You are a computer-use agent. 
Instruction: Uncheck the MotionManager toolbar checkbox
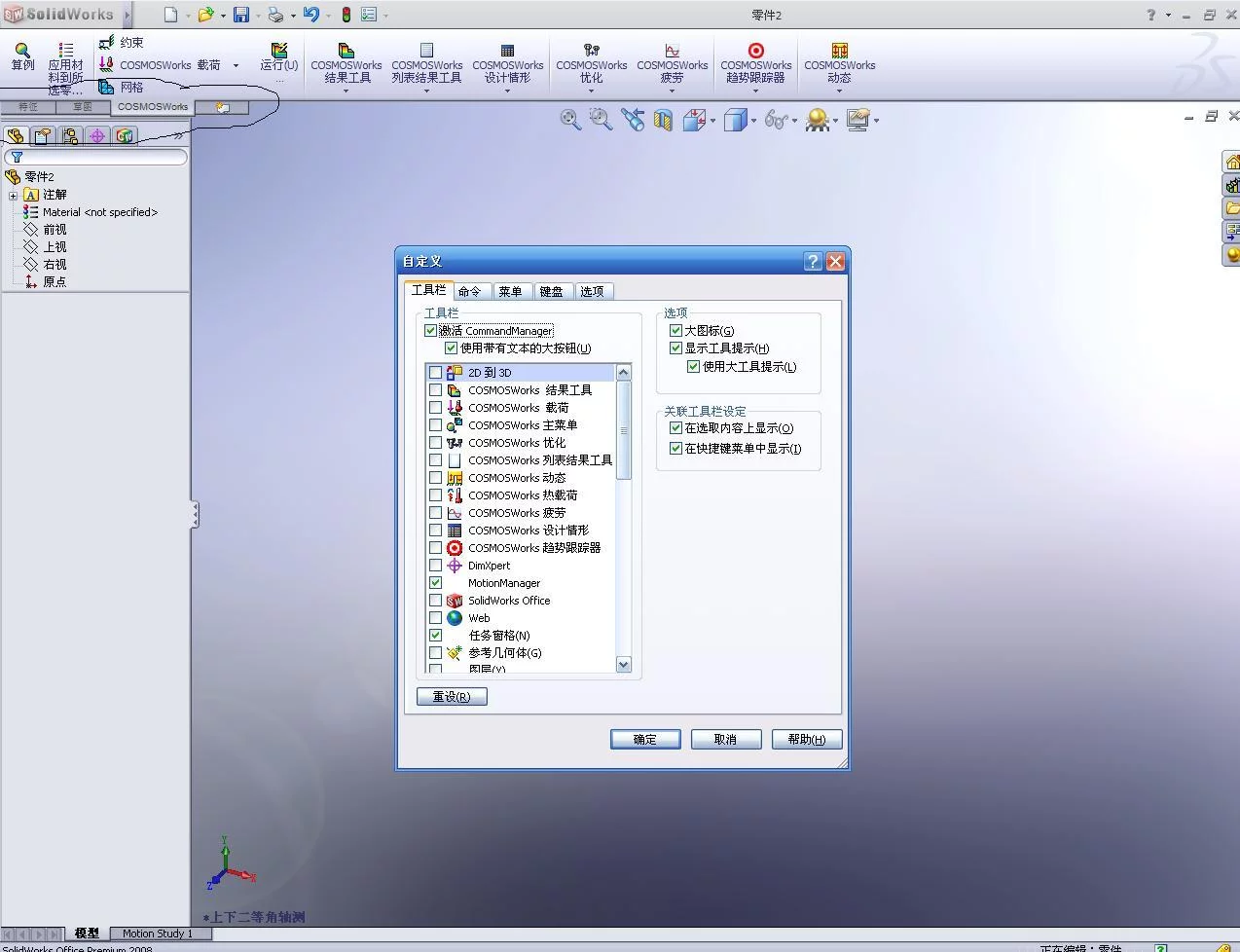(x=435, y=583)
